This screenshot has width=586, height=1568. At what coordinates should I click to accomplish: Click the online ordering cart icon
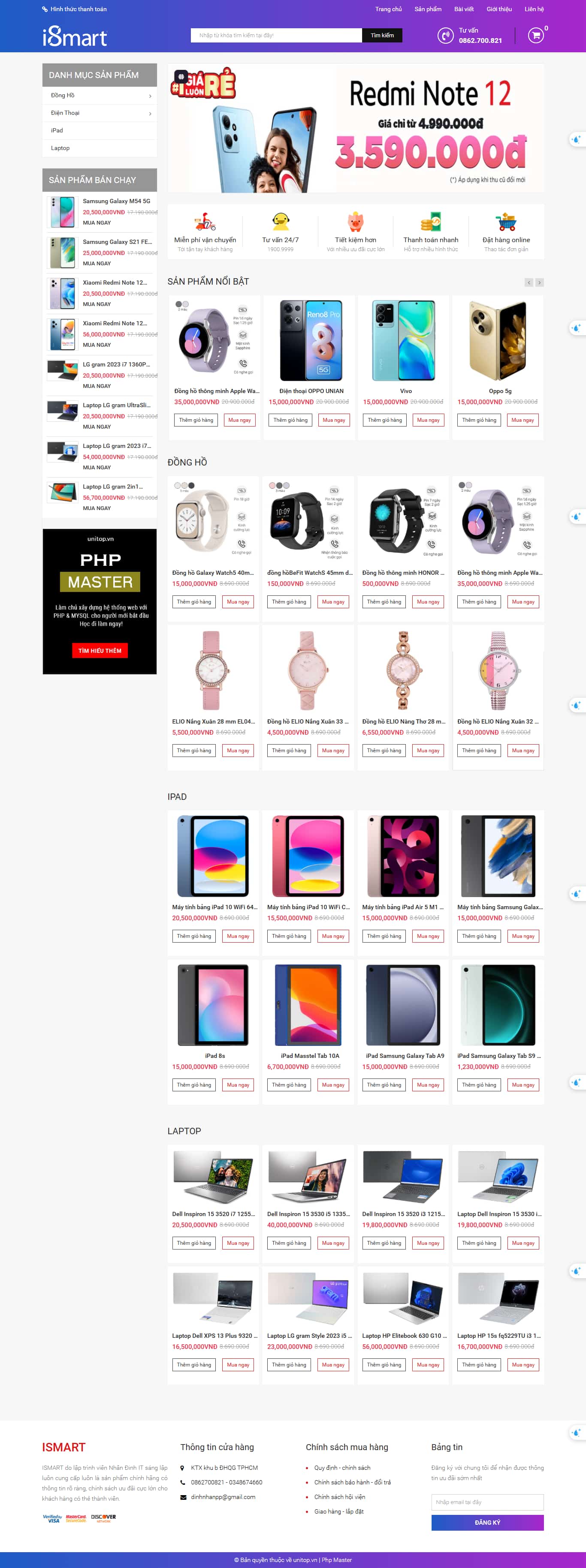506,222
